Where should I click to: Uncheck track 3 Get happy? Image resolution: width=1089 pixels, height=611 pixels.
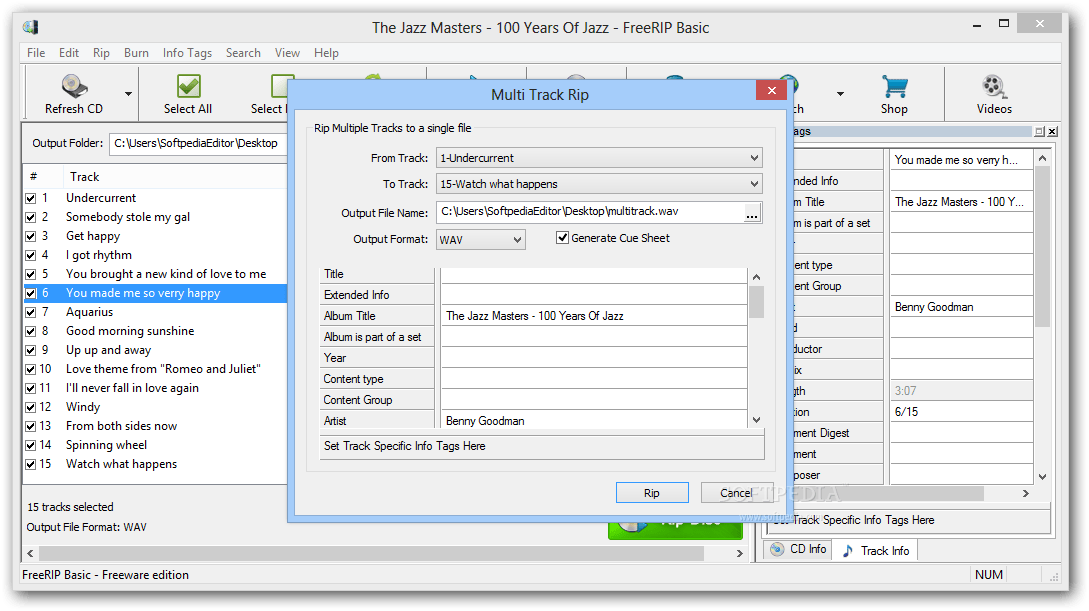31,236
